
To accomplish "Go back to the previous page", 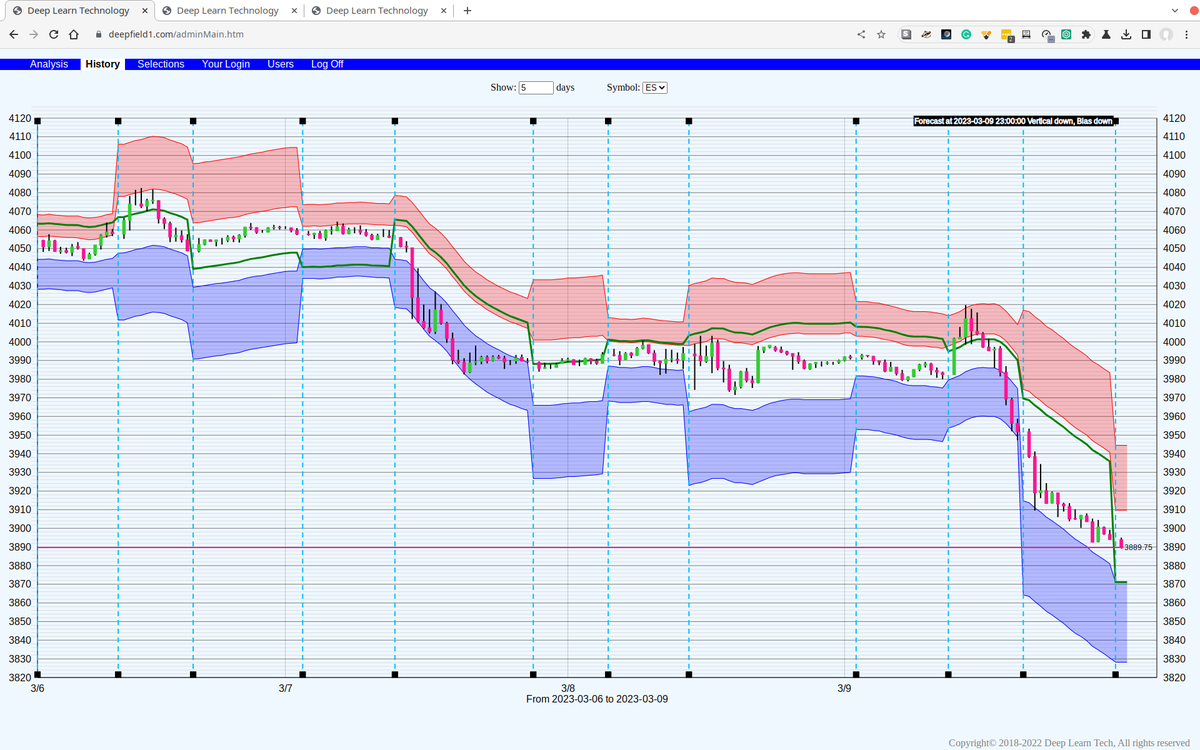I will 13,34.
